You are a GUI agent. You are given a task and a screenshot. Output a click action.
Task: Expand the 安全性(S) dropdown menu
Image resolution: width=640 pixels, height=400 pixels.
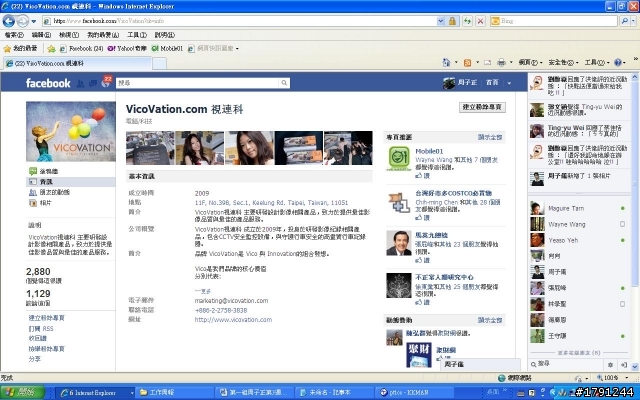tap(563, 62)
